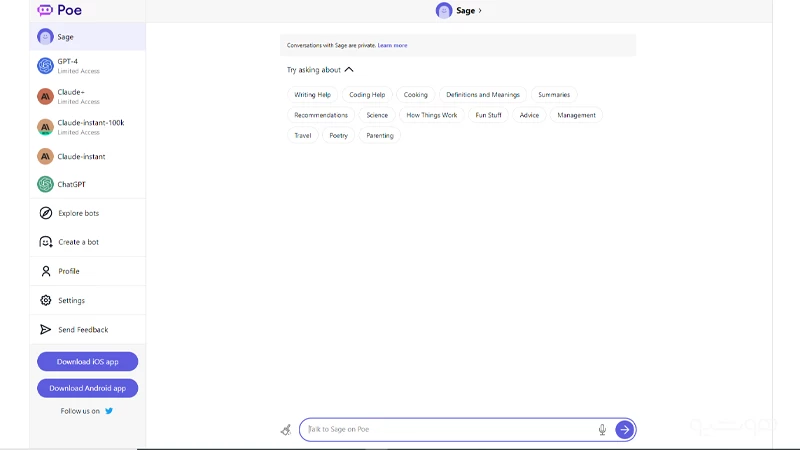Open the Sage chat in sidebar
Image resolution: width=800 pixels, height=450 pixels.
[88, 37]
